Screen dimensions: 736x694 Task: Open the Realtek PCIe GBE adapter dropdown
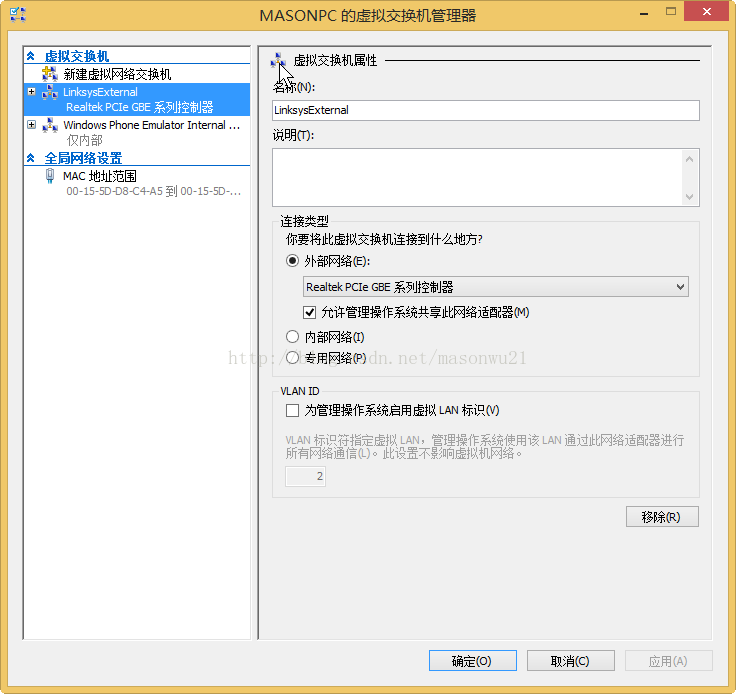click(496, 287)
